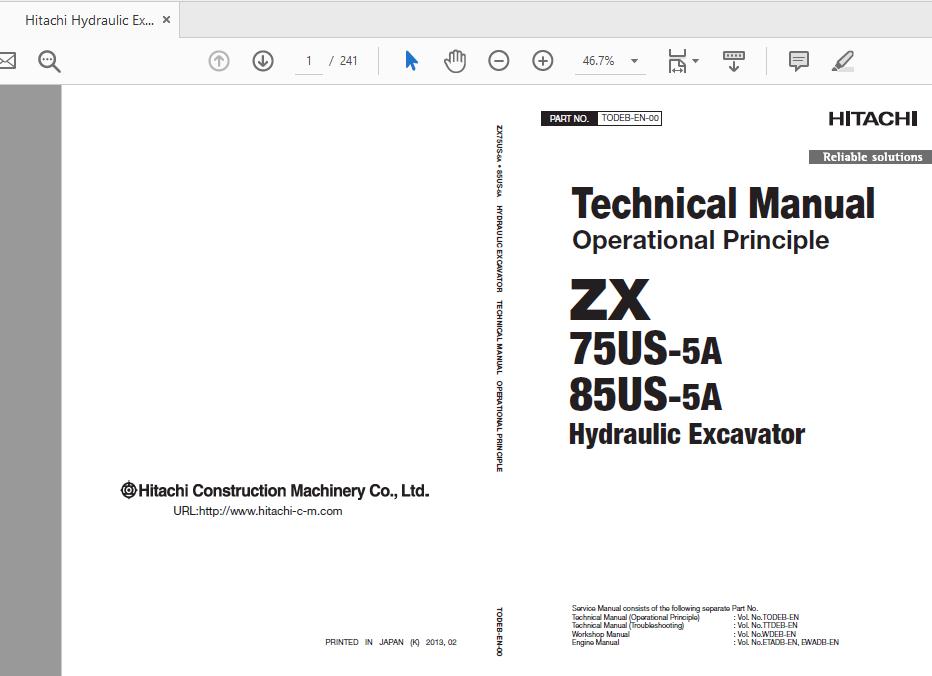932x676 pixels.
Task: Click the part number 'TODEB-EN-00' box
Action: pos(629,118)
